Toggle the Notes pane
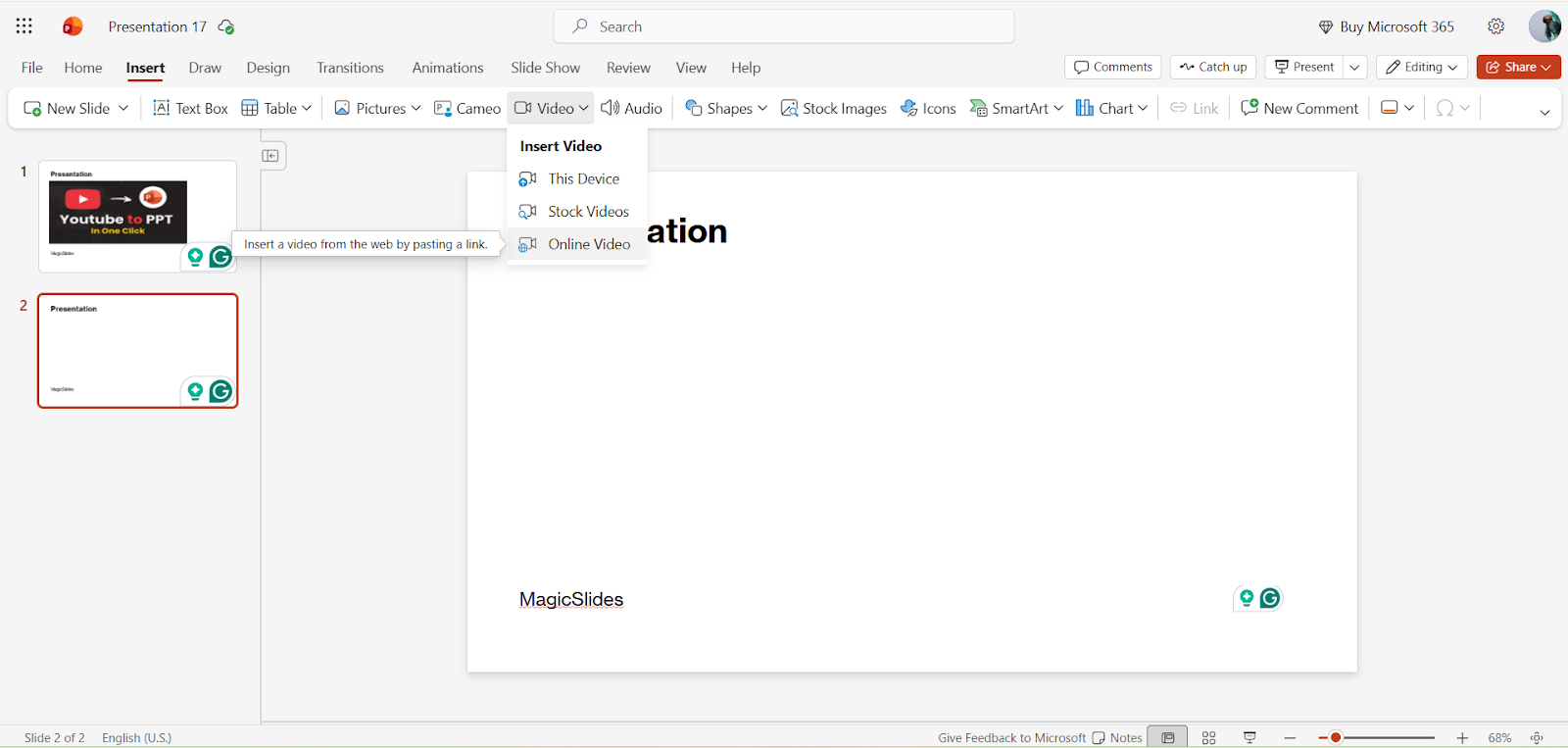 (1117, 737)
